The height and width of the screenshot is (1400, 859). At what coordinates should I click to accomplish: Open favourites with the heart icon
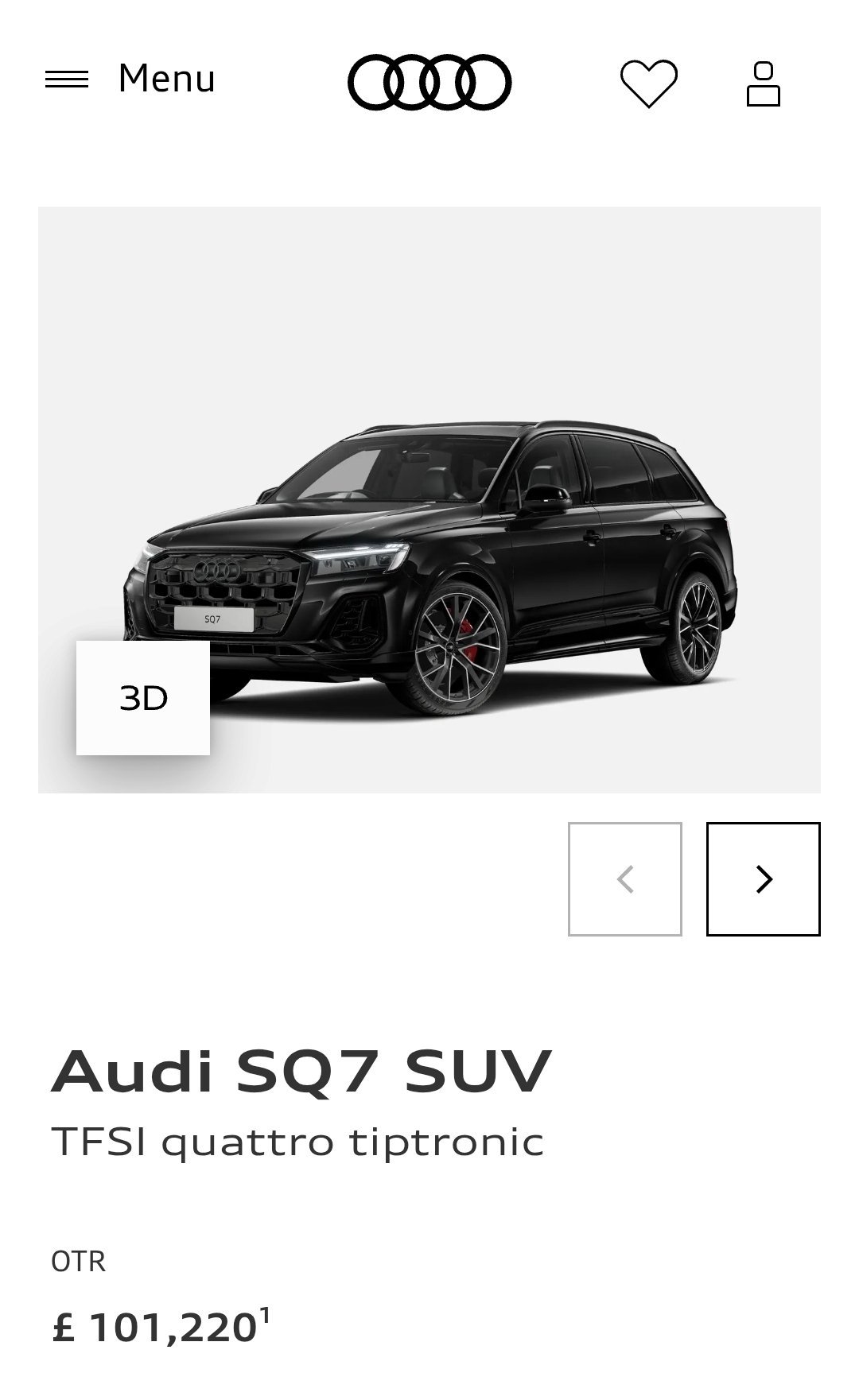tap(649, 83)
